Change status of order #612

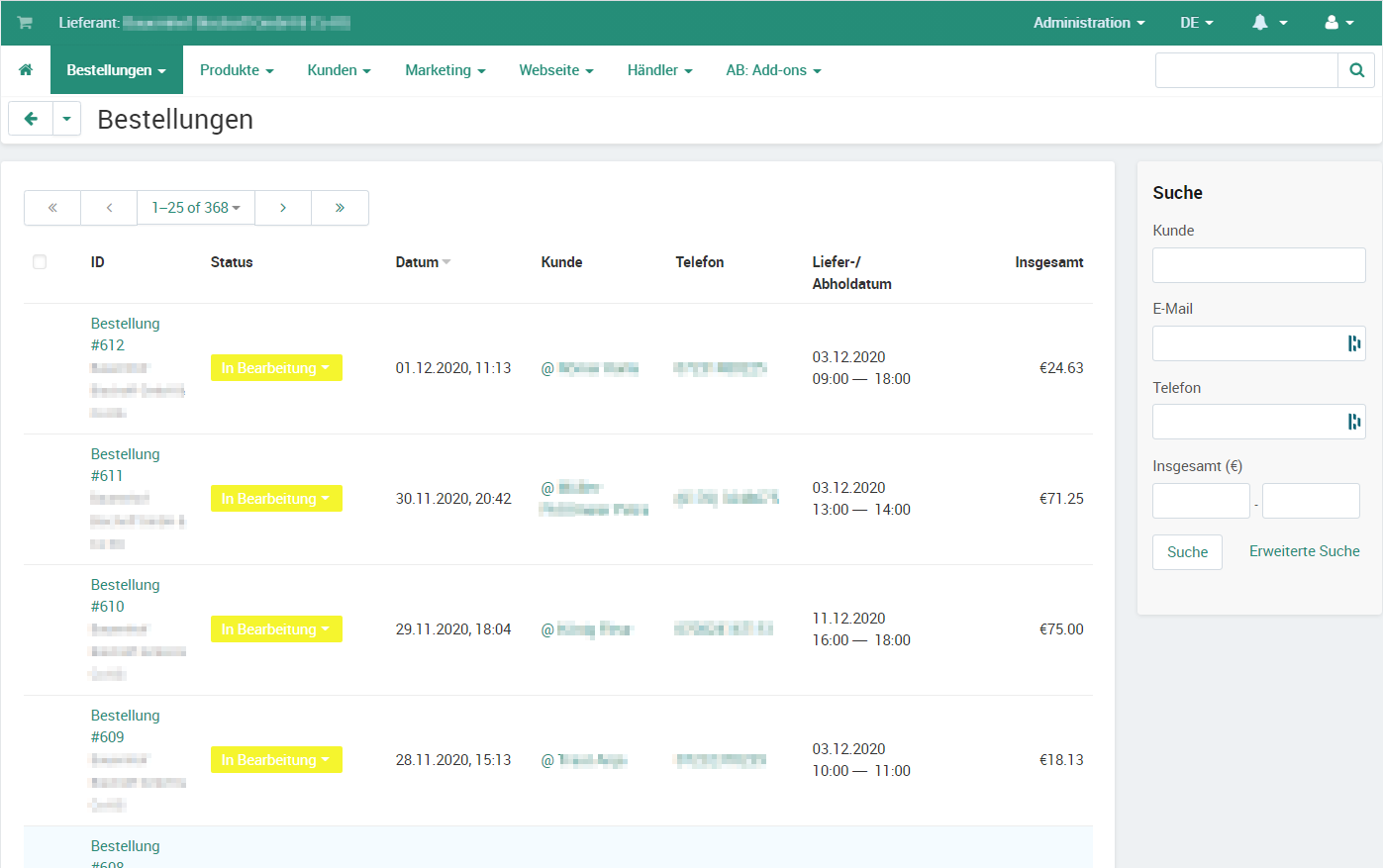click(x=276, y=368)
